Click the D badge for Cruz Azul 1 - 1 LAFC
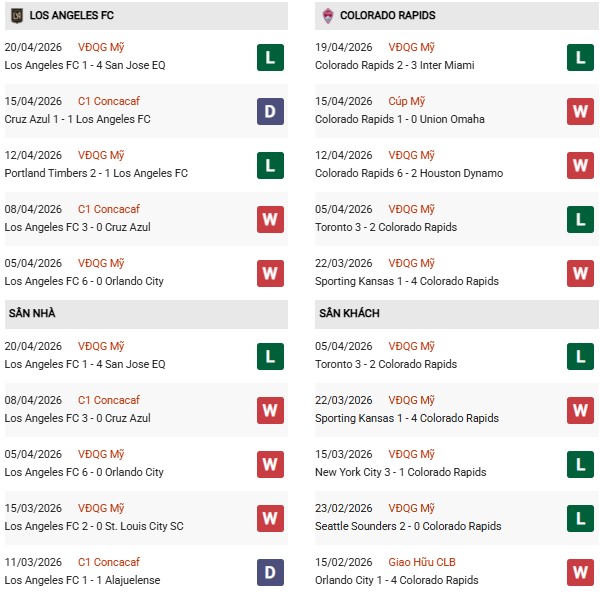600x595 pixels. pos(270,111)
